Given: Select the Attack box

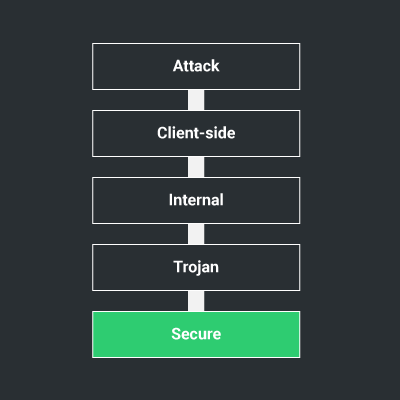Looking at the screenshot, I should pos(196,66).
